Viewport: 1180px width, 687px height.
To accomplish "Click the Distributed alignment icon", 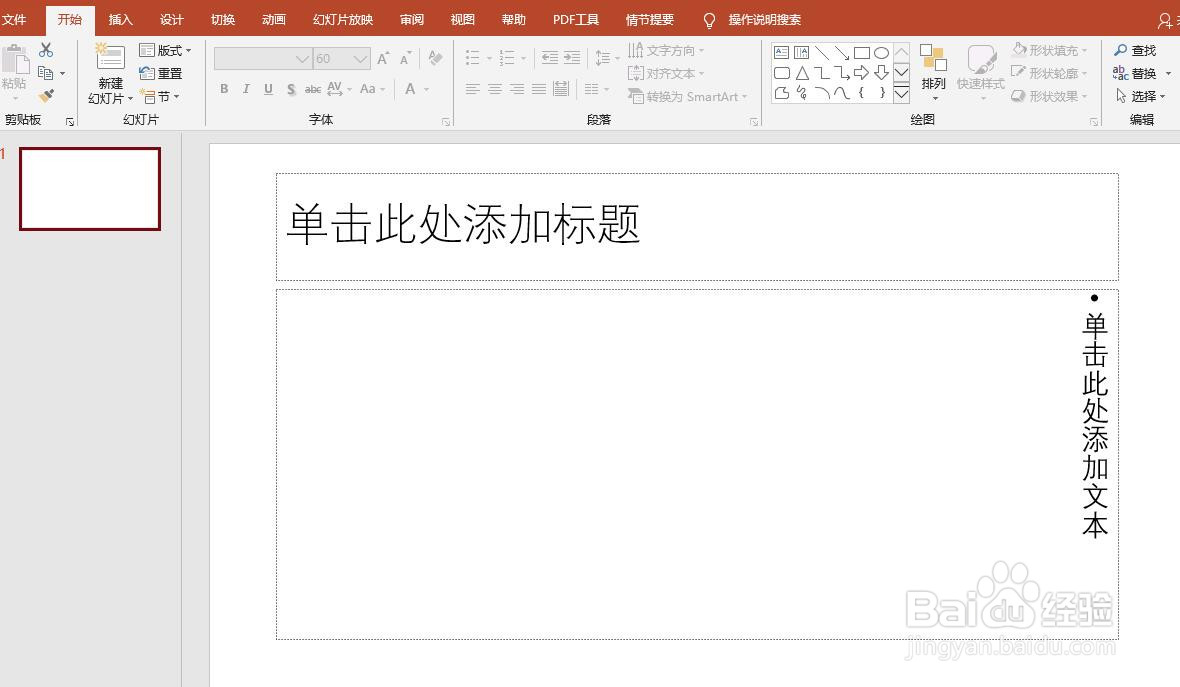I will 561,89.
